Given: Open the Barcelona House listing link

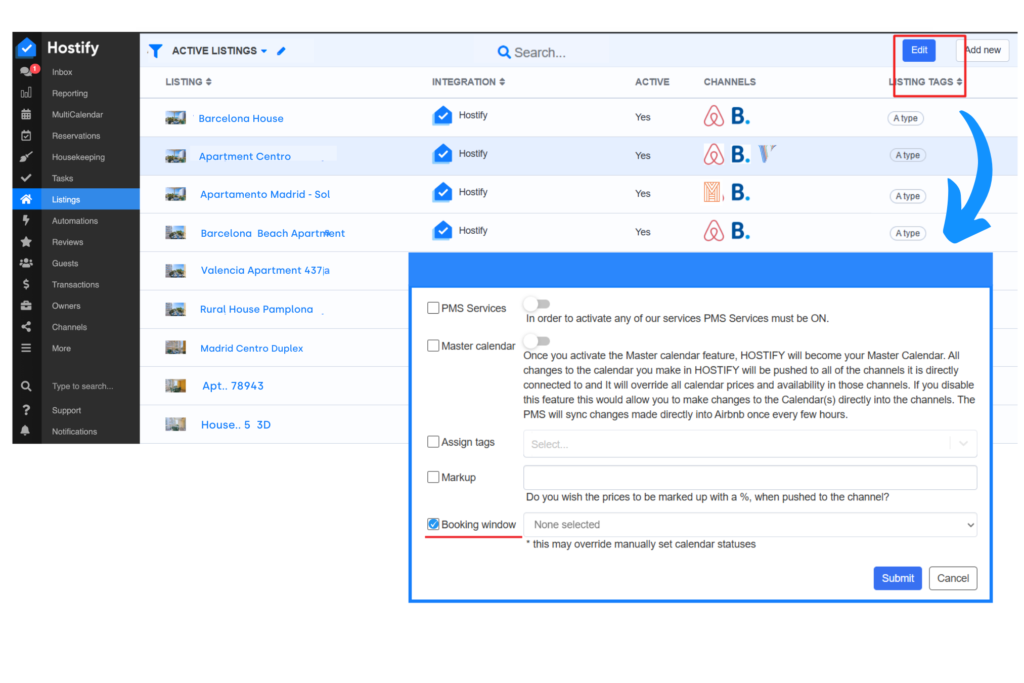Looking at the screenshot, I should (241, 118).
